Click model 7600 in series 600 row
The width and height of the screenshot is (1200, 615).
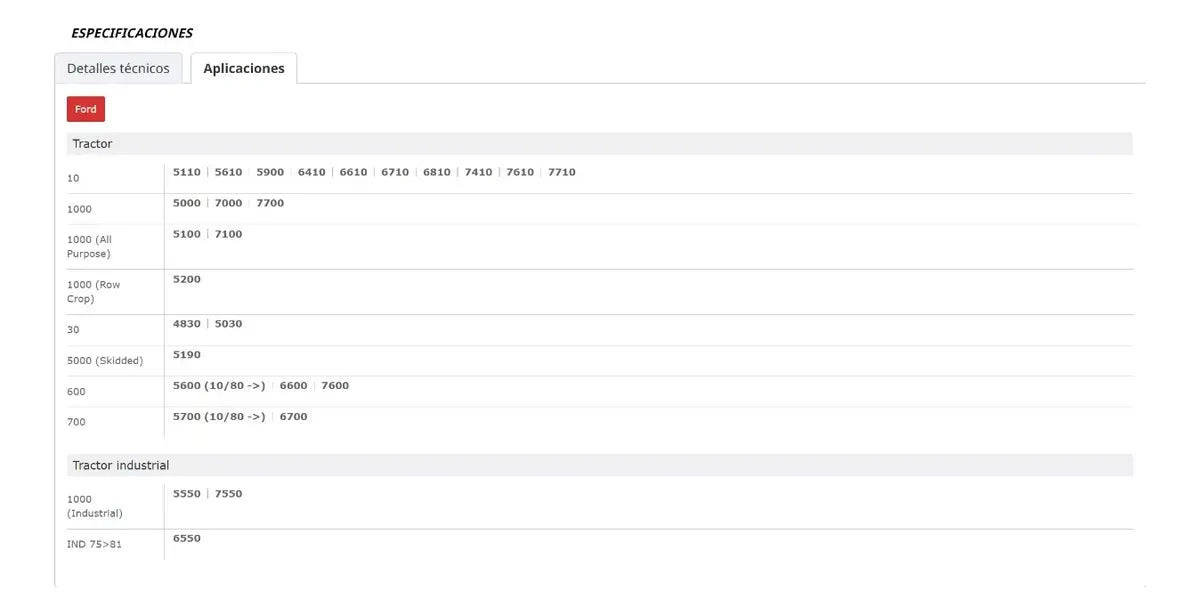click(335, 386)
